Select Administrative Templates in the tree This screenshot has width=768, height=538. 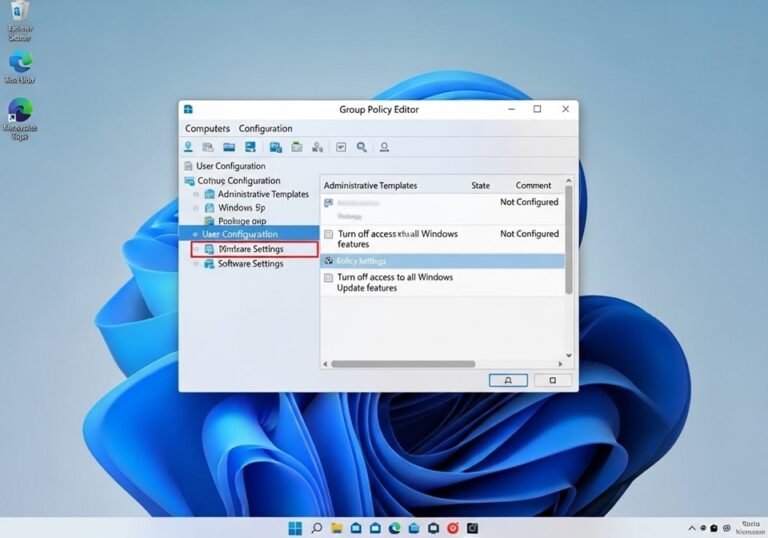pos(263,194)
